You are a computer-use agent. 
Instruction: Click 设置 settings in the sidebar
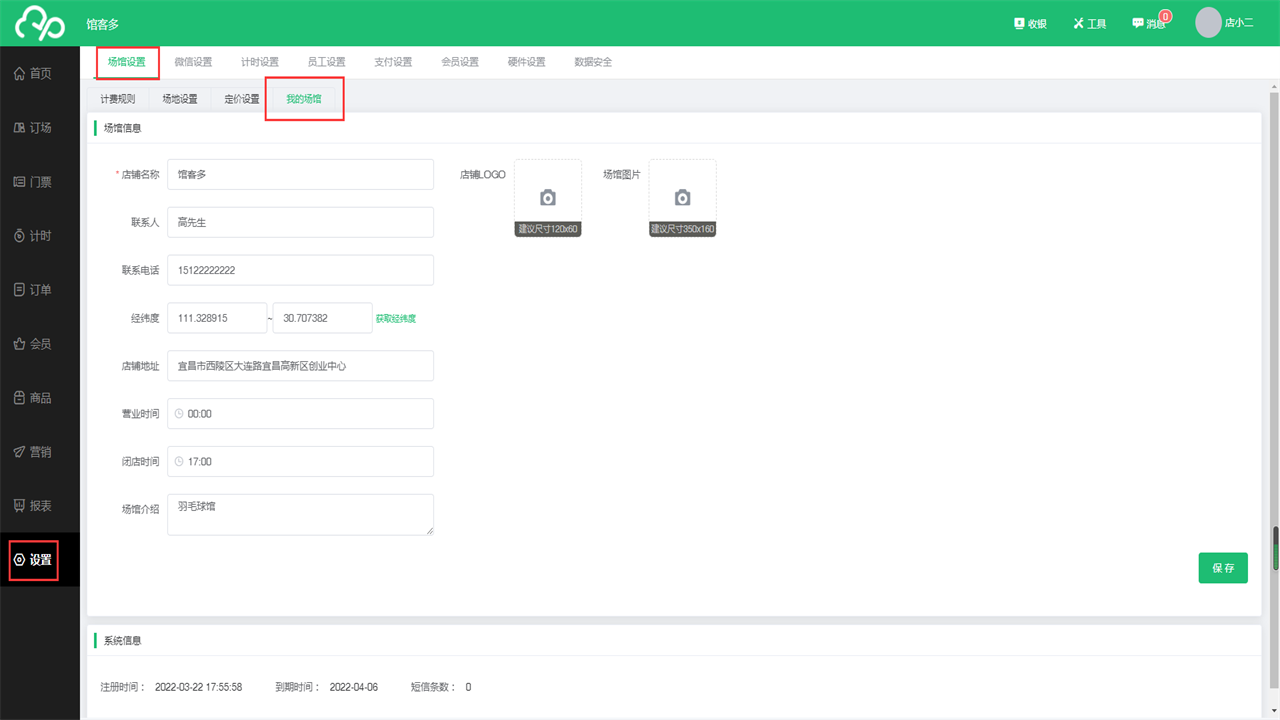point(40,560)
